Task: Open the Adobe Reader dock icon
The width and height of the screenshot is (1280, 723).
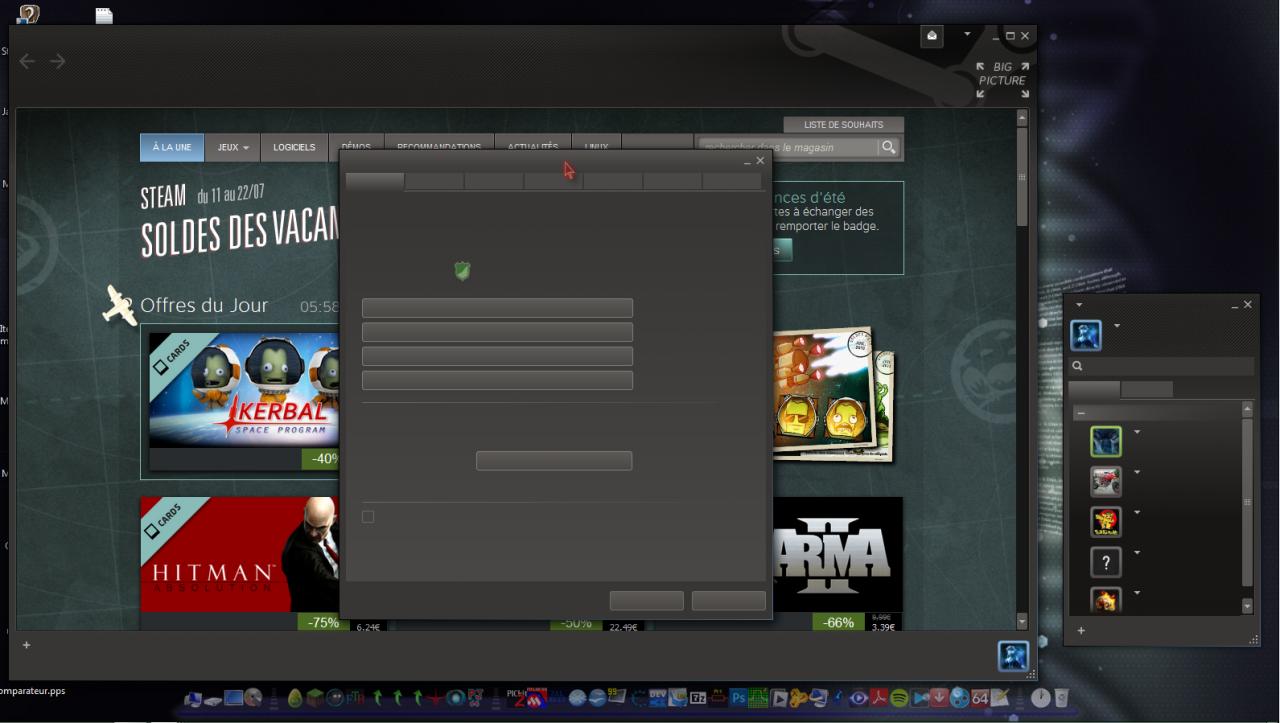Action: pos(879,698)
